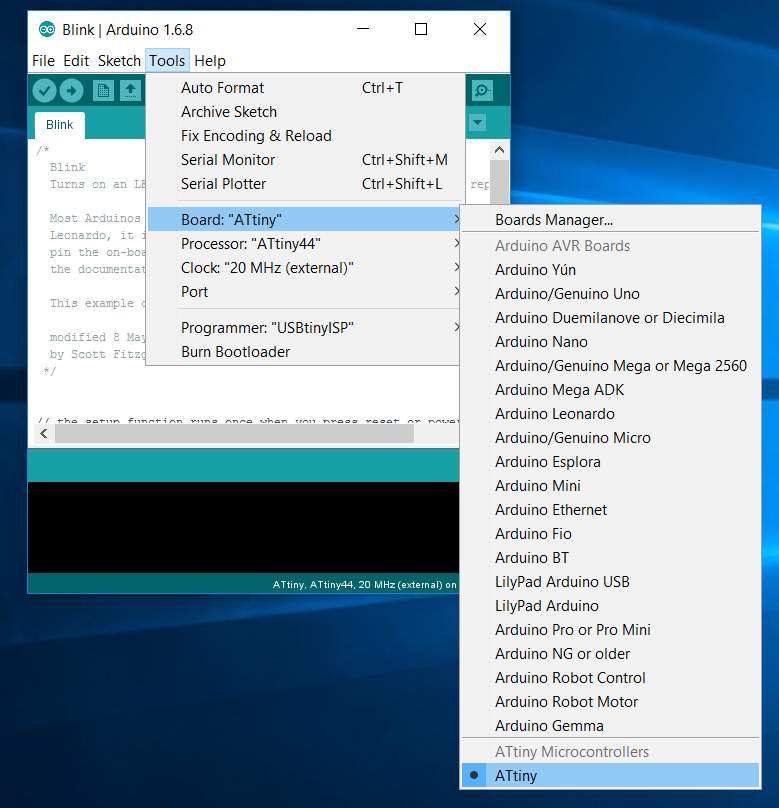Select Arduino/Genuino Micro board
Image resolution: width=779 pixels, height=808 pixels.
(x=611, y=437)
